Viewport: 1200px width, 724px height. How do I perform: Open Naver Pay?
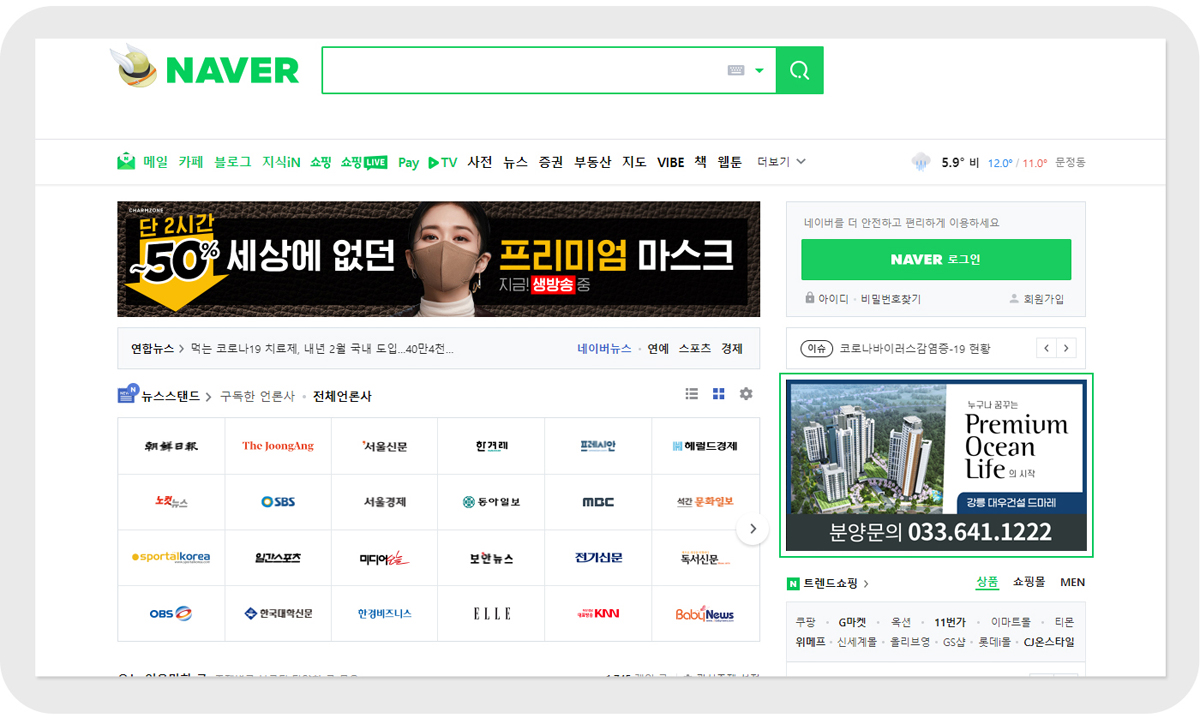[x=408, y=162]
